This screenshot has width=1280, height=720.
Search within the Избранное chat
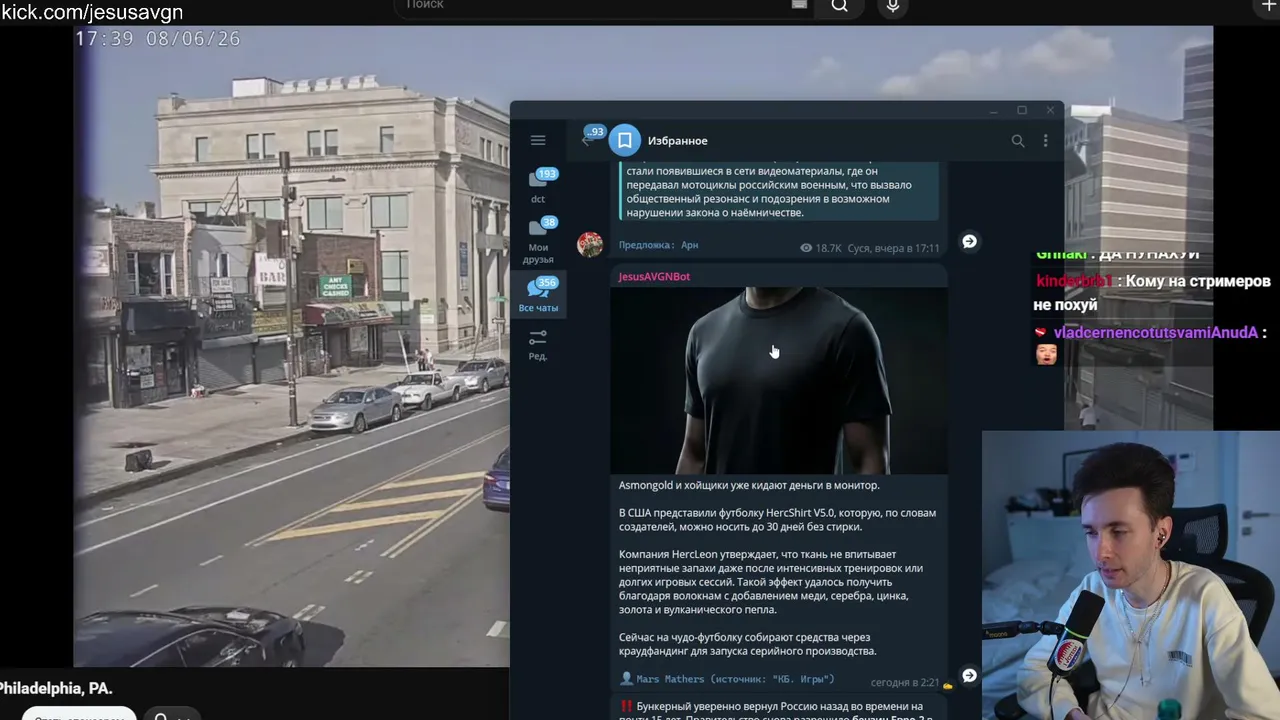[1018, 141]
